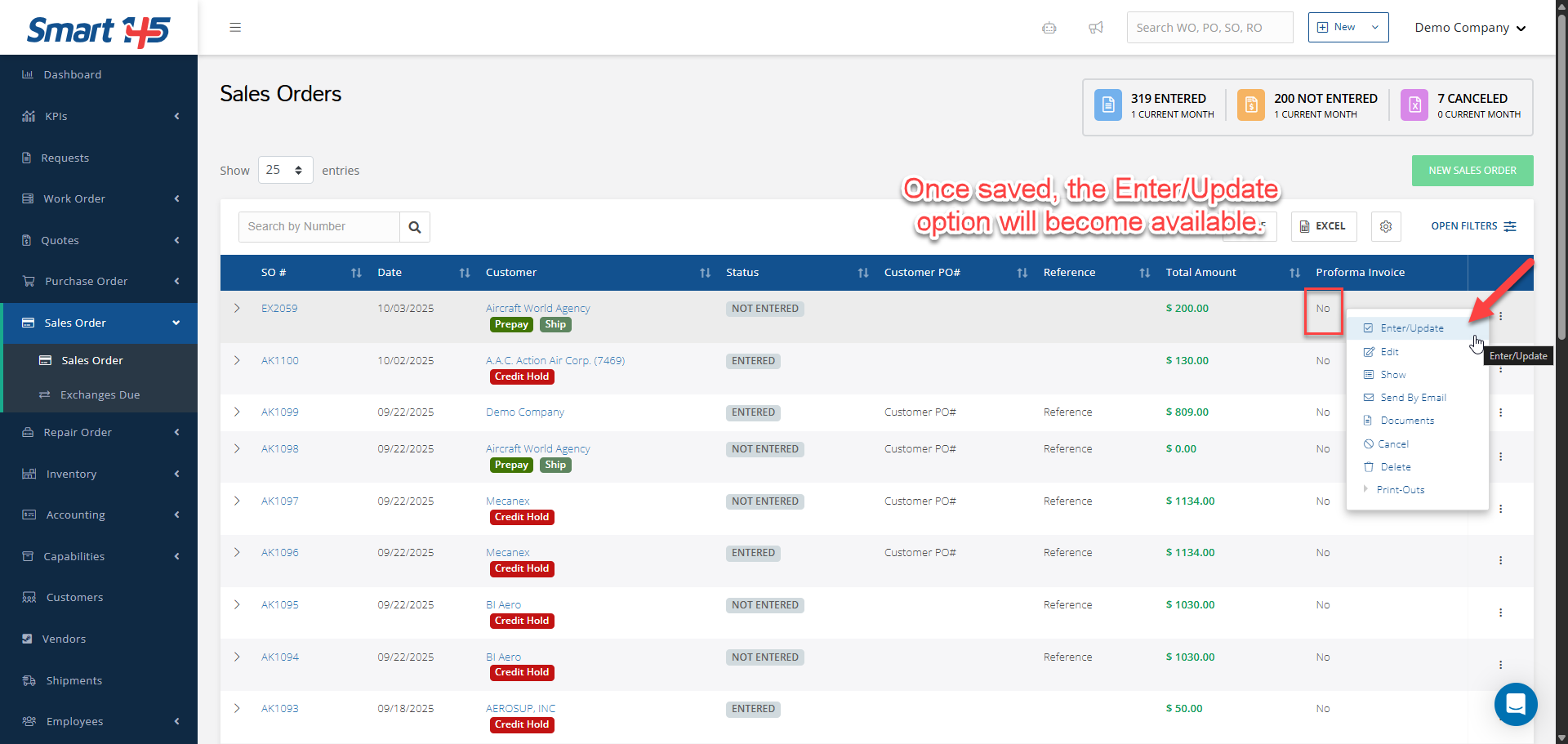
Task: Open the New dropdown button in header
Action: [1347, 28]
